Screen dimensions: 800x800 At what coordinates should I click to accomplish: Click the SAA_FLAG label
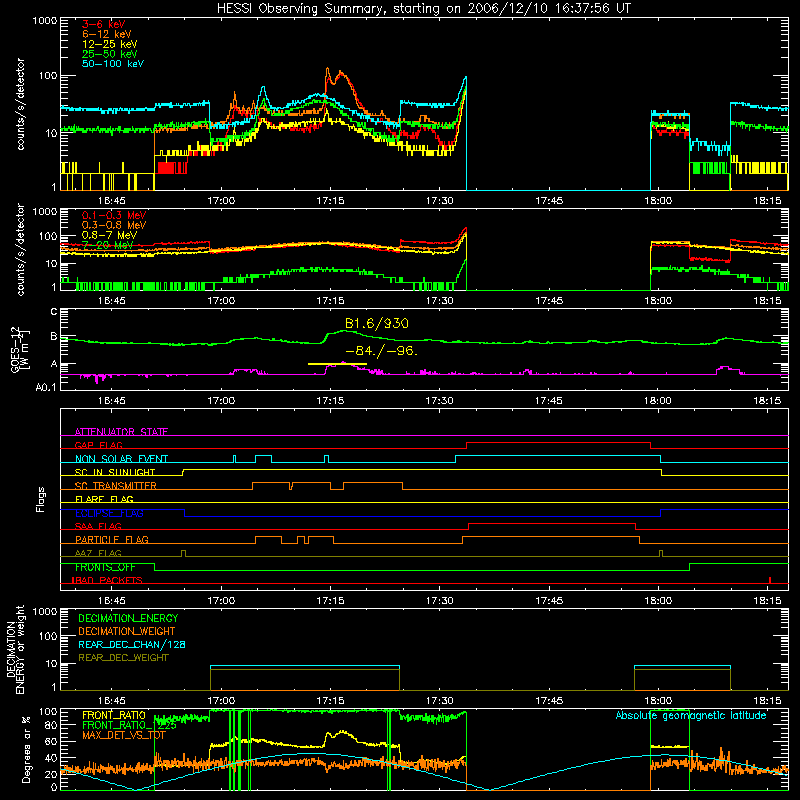(98, 526)
